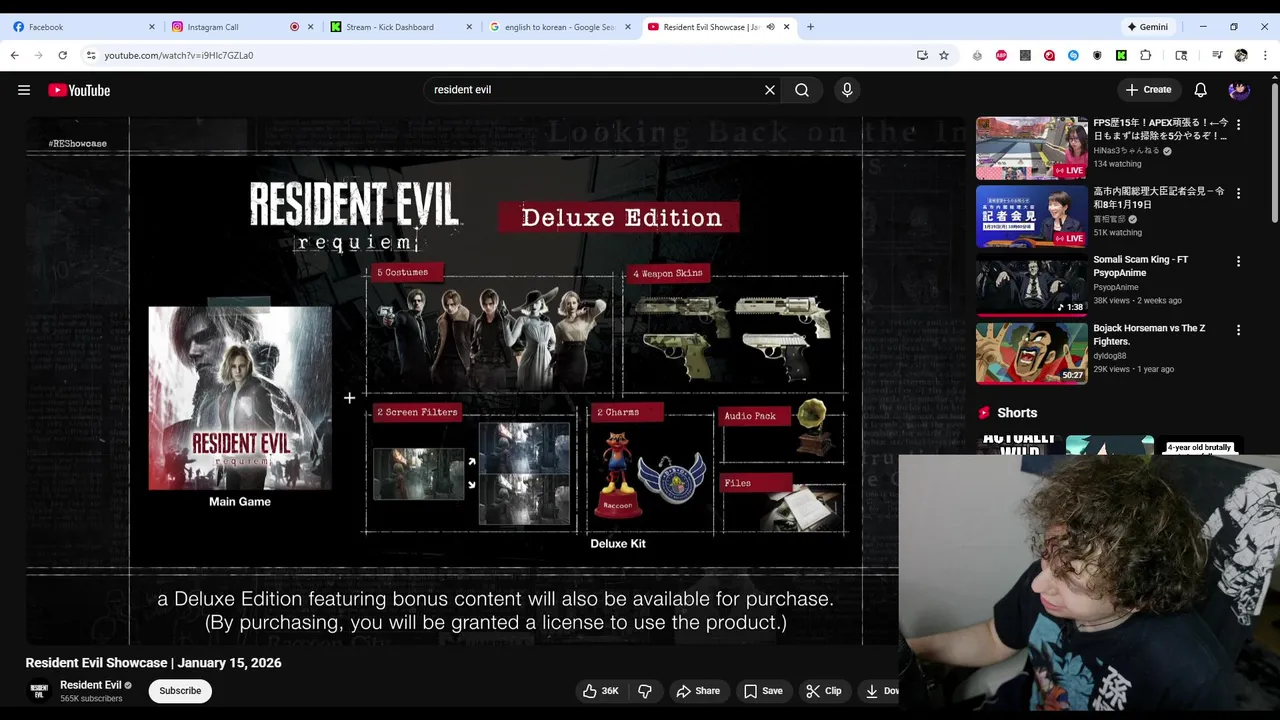Open the Shazam extension icon

pos(1073,55)
